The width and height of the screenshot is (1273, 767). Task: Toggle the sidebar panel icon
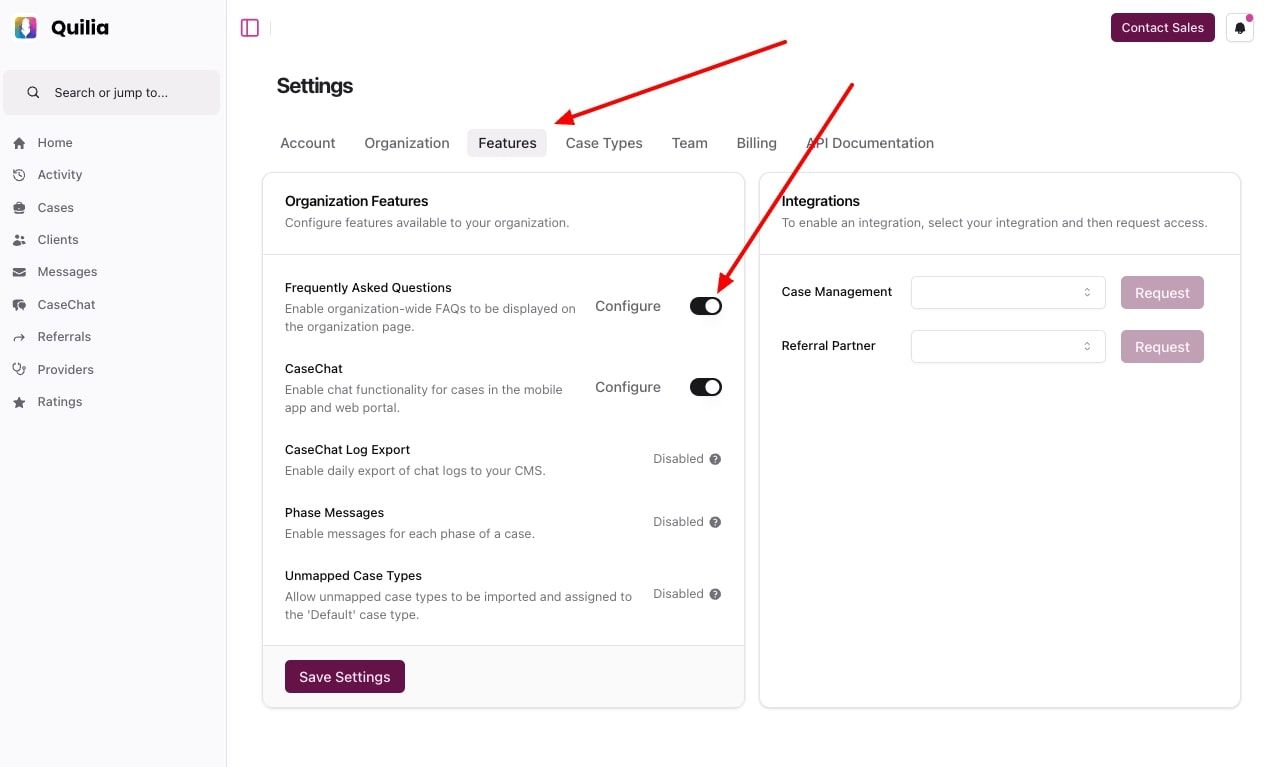point(250,28)
